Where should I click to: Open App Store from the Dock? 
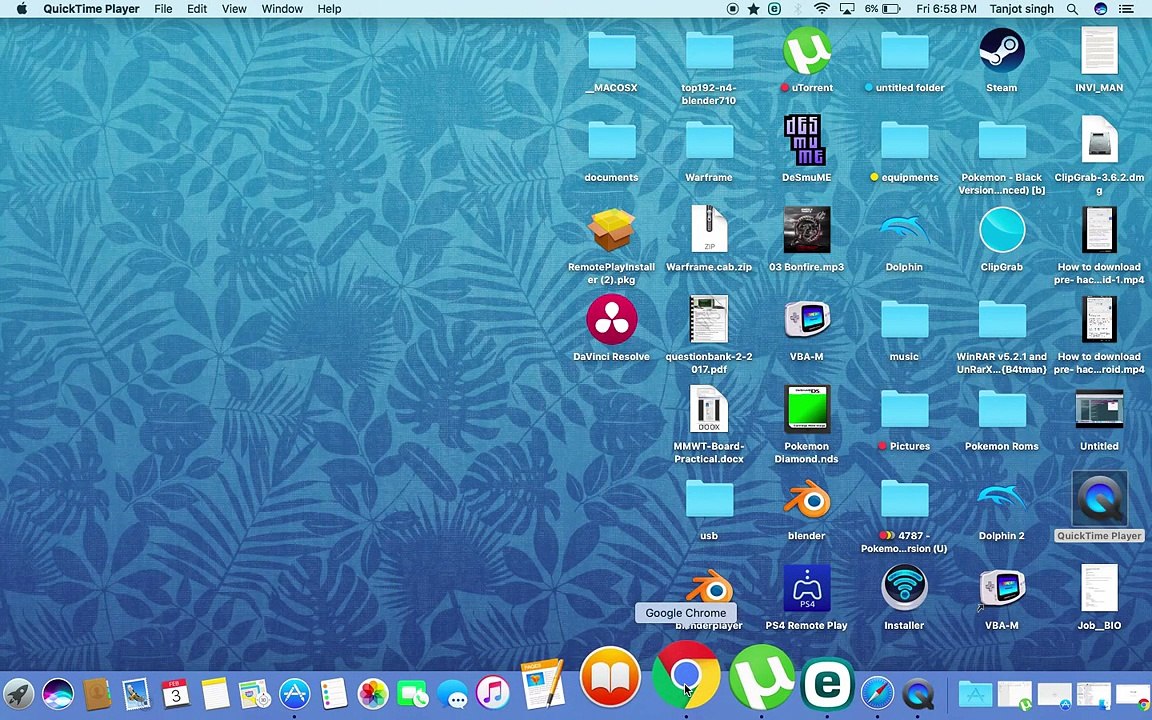coord(294,694)
